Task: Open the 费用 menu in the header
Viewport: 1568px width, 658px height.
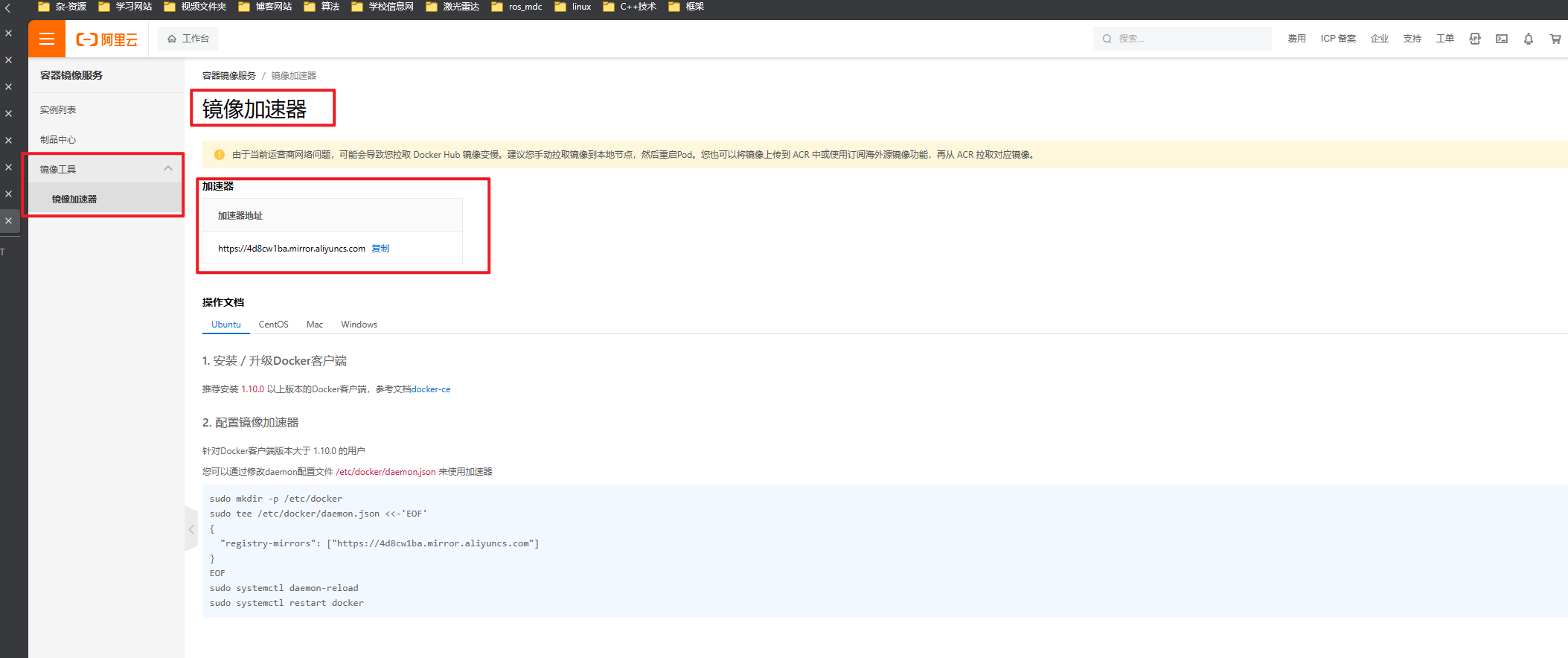Action: tap(1297, 39)
